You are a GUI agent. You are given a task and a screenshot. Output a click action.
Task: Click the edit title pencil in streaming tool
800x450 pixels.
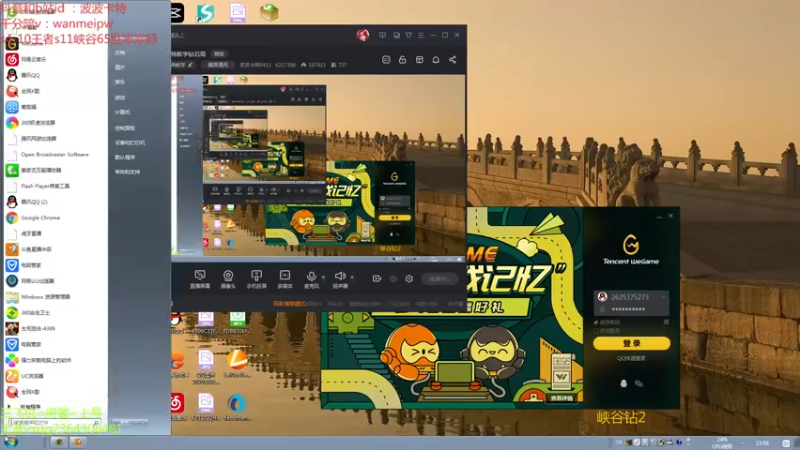click(x=190, y=65)
